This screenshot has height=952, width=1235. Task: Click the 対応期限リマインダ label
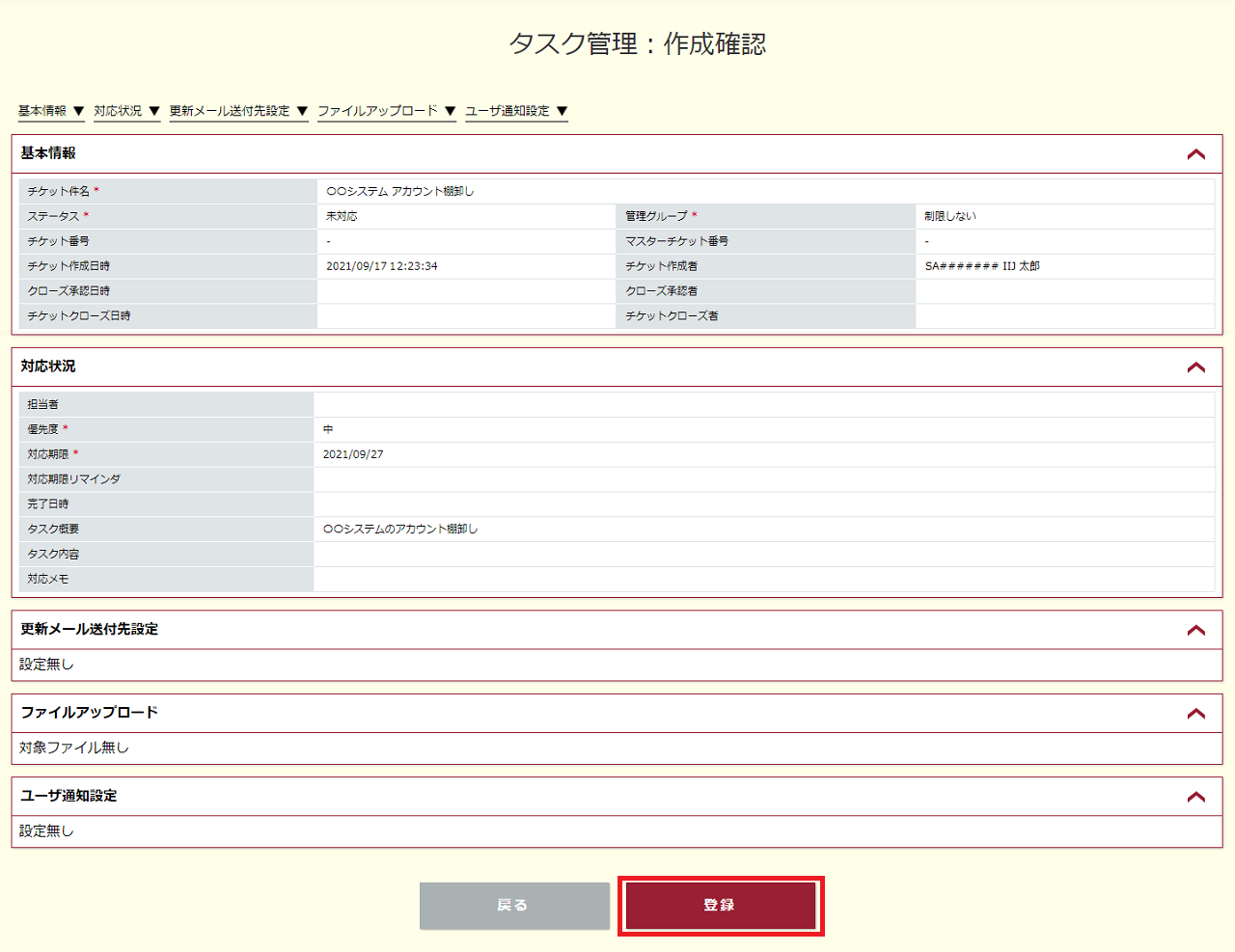(74, 479)
